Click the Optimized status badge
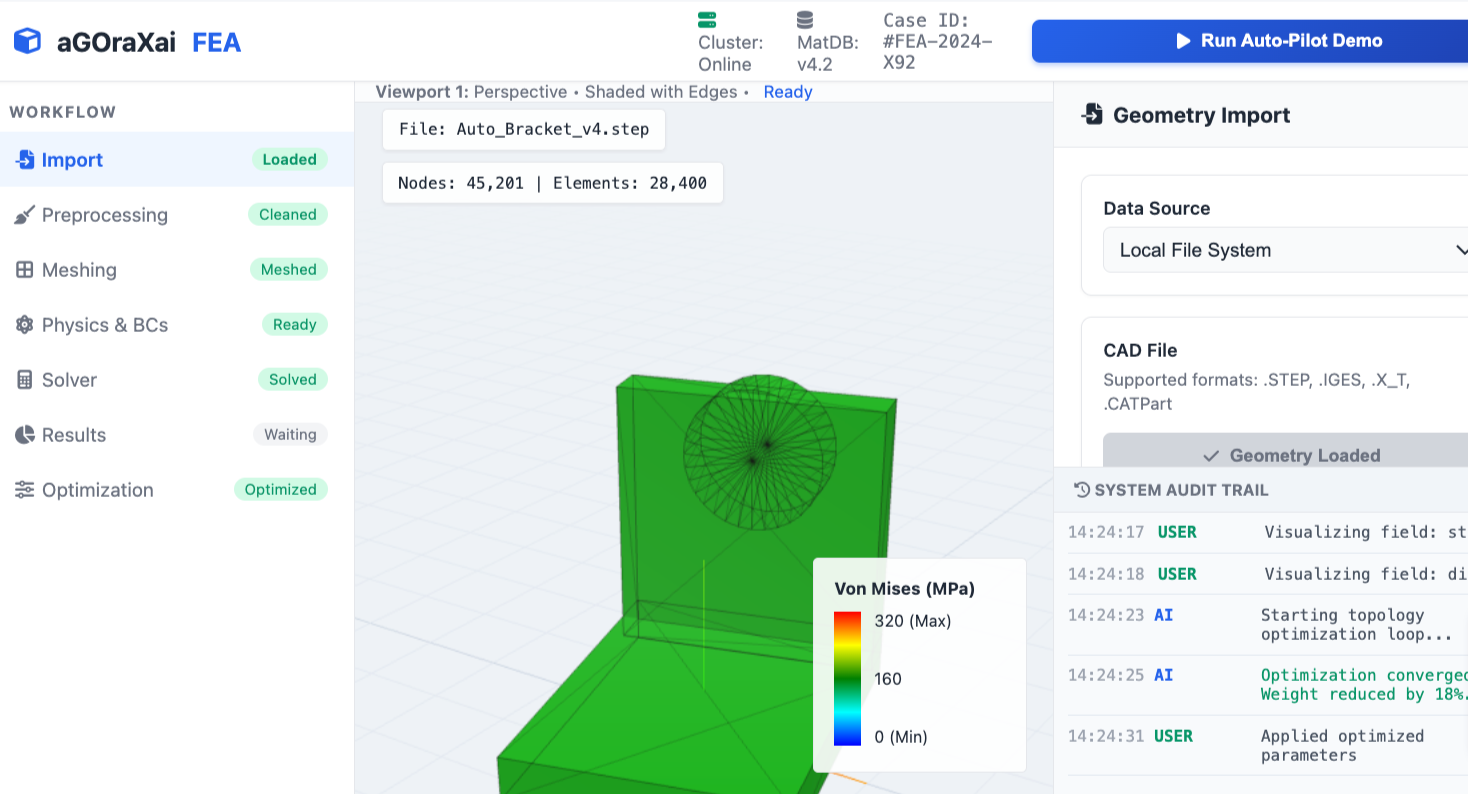The width and height of the screenshot is (1468, 794). point(281,490)
